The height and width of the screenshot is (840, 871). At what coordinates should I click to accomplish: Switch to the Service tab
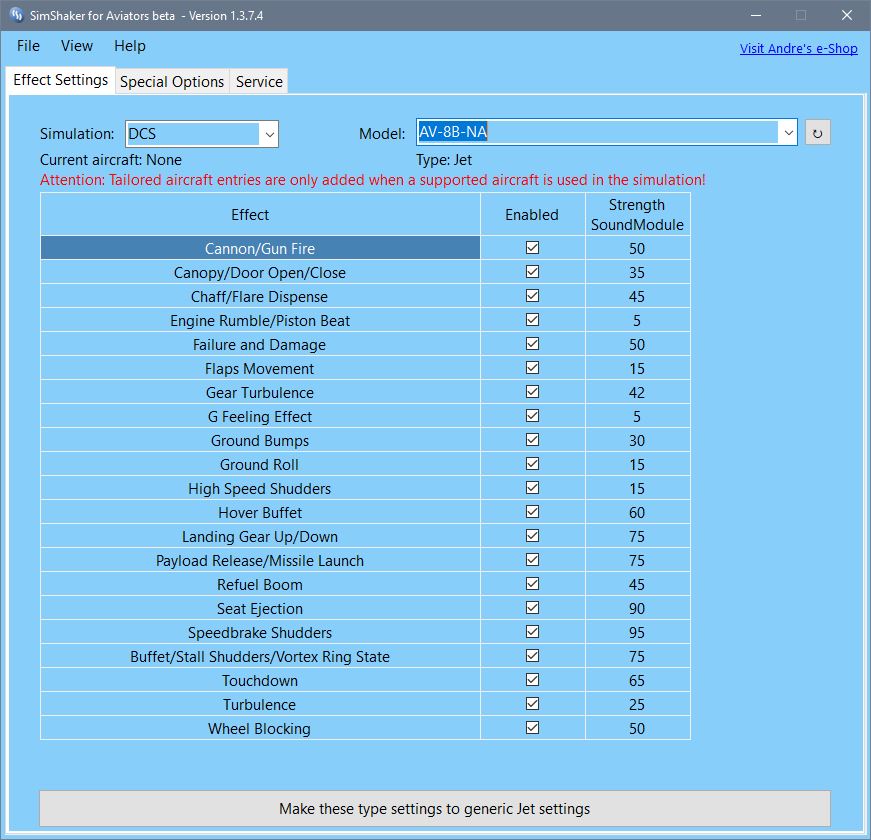tap(259, 82)
